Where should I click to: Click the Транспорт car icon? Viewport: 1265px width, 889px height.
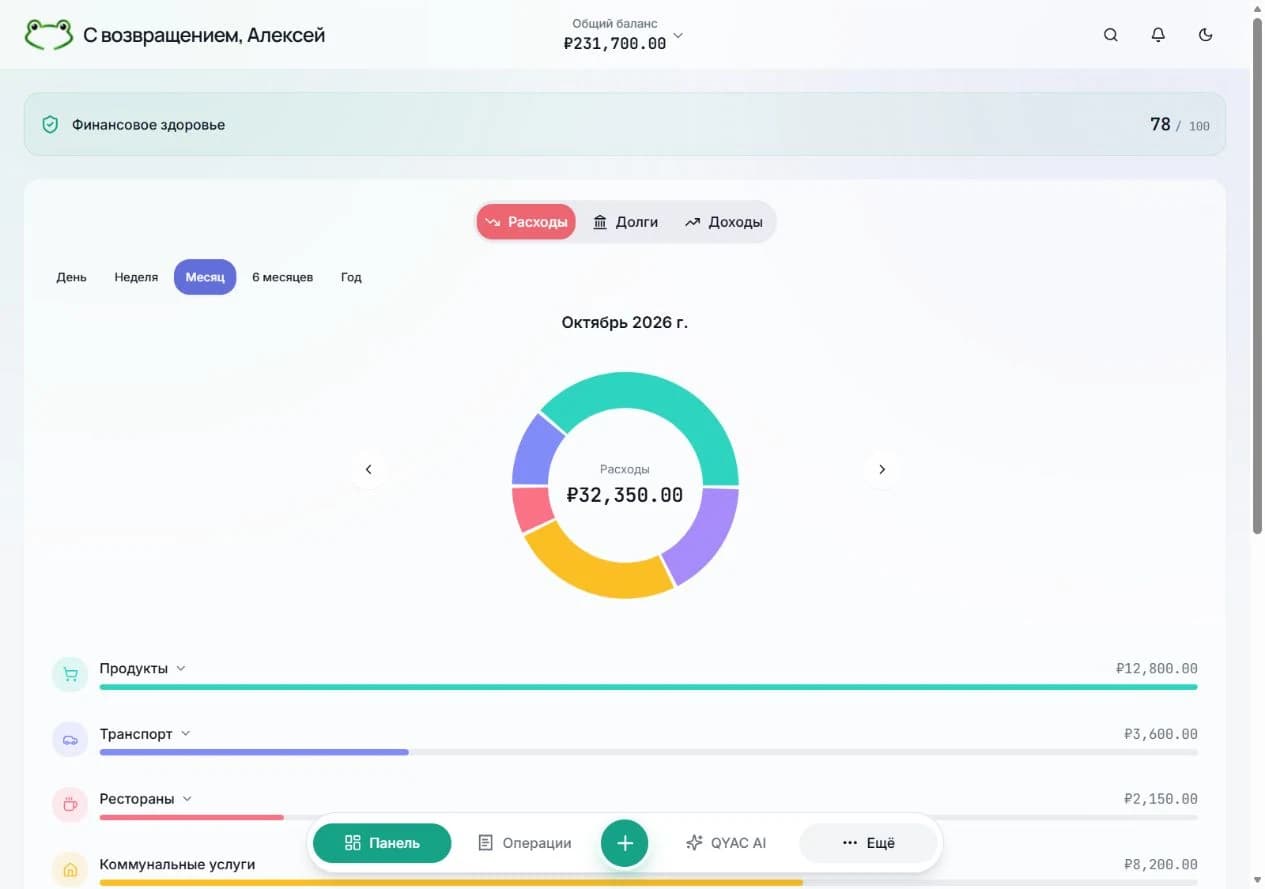coord(70,740)
